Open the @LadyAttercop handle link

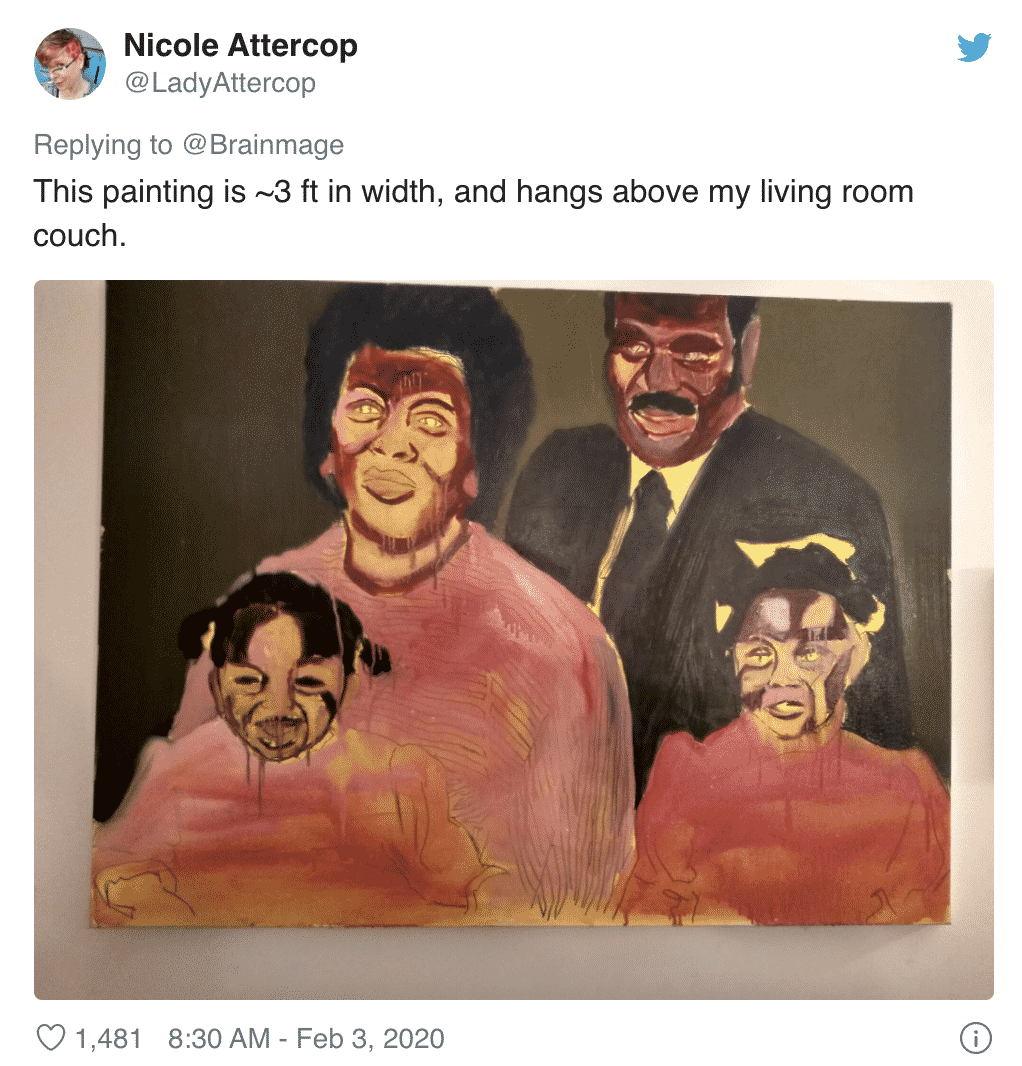pos(220,83)
